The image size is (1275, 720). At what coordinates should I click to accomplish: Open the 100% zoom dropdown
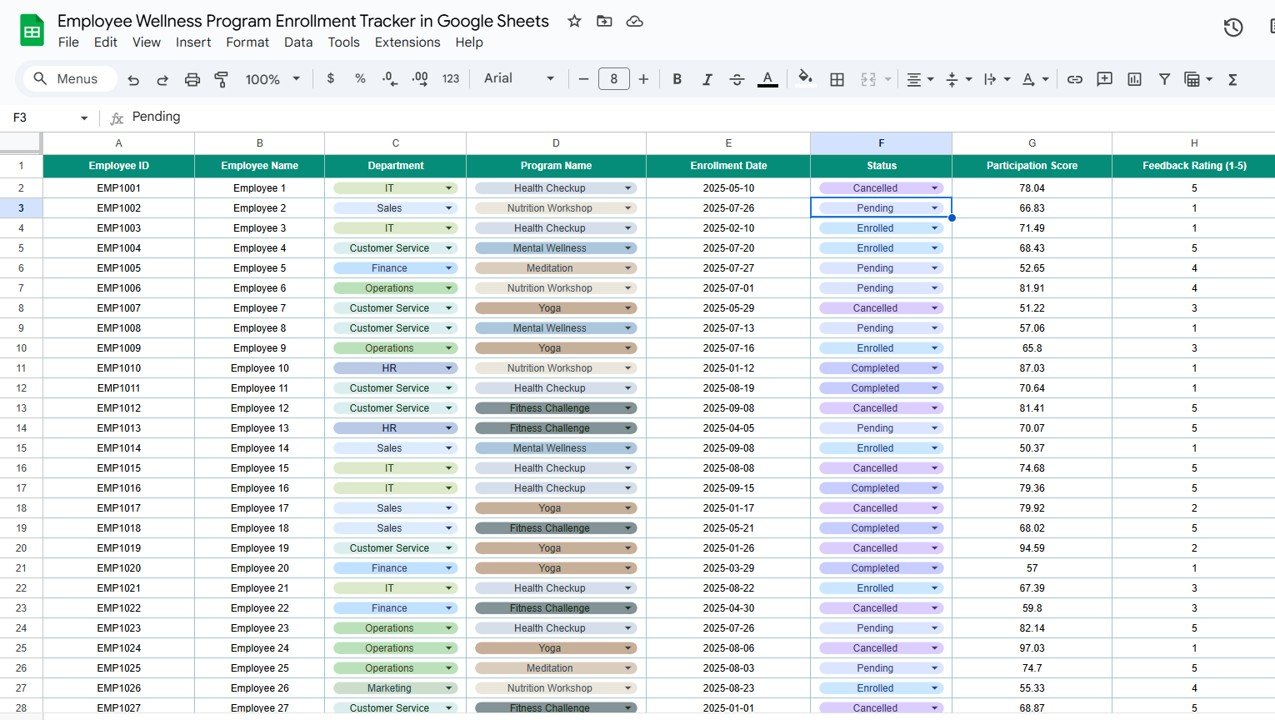click(273, 79)
